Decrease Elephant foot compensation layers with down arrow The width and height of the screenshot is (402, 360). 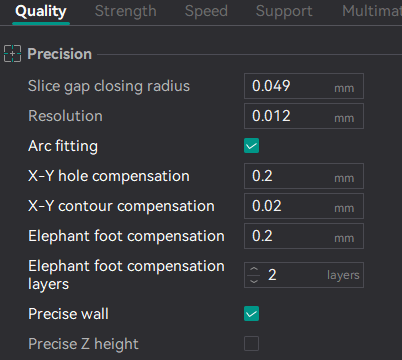(254, 281)
